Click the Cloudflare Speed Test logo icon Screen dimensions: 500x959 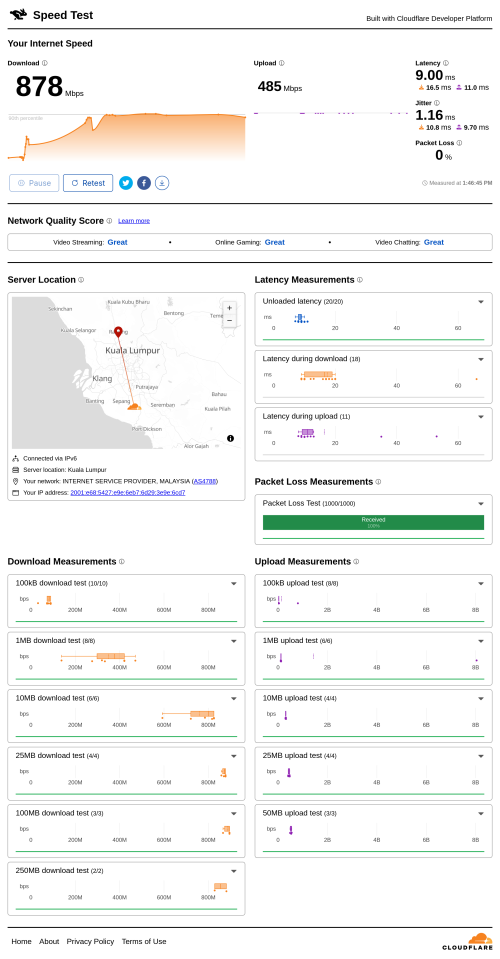(x=18, y=14)
